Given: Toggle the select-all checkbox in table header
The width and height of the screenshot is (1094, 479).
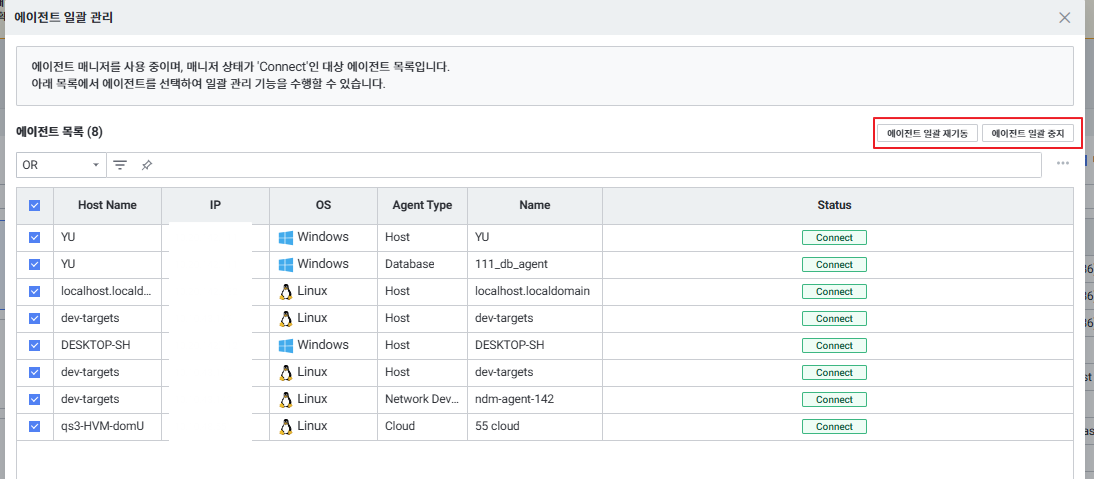Looking at the screenshot, I should (x=35, y=205).
